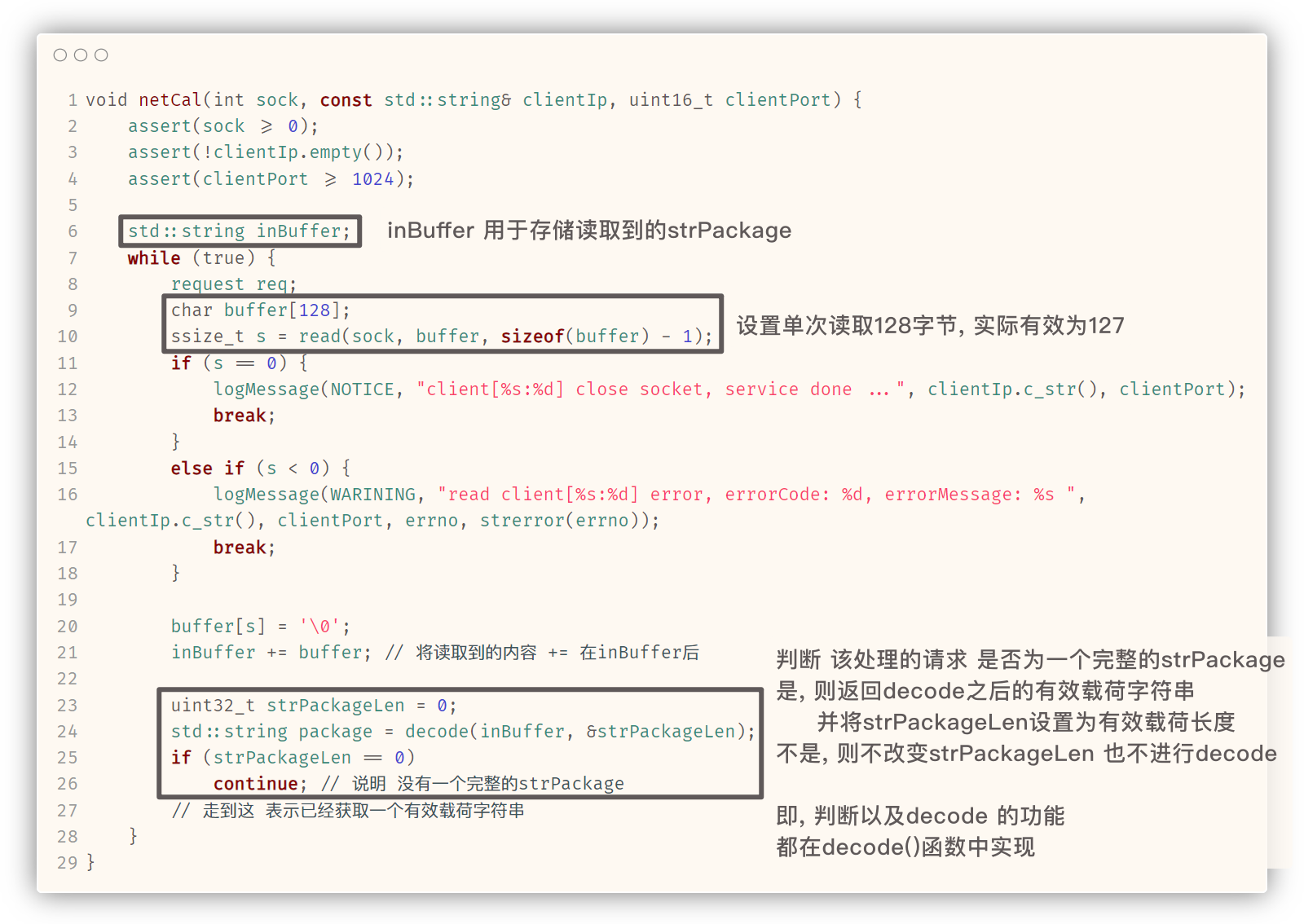Click the 'std::string package = decode(...)' line
The height and width of the screenshot is (924, 1304).
(463, 732)
